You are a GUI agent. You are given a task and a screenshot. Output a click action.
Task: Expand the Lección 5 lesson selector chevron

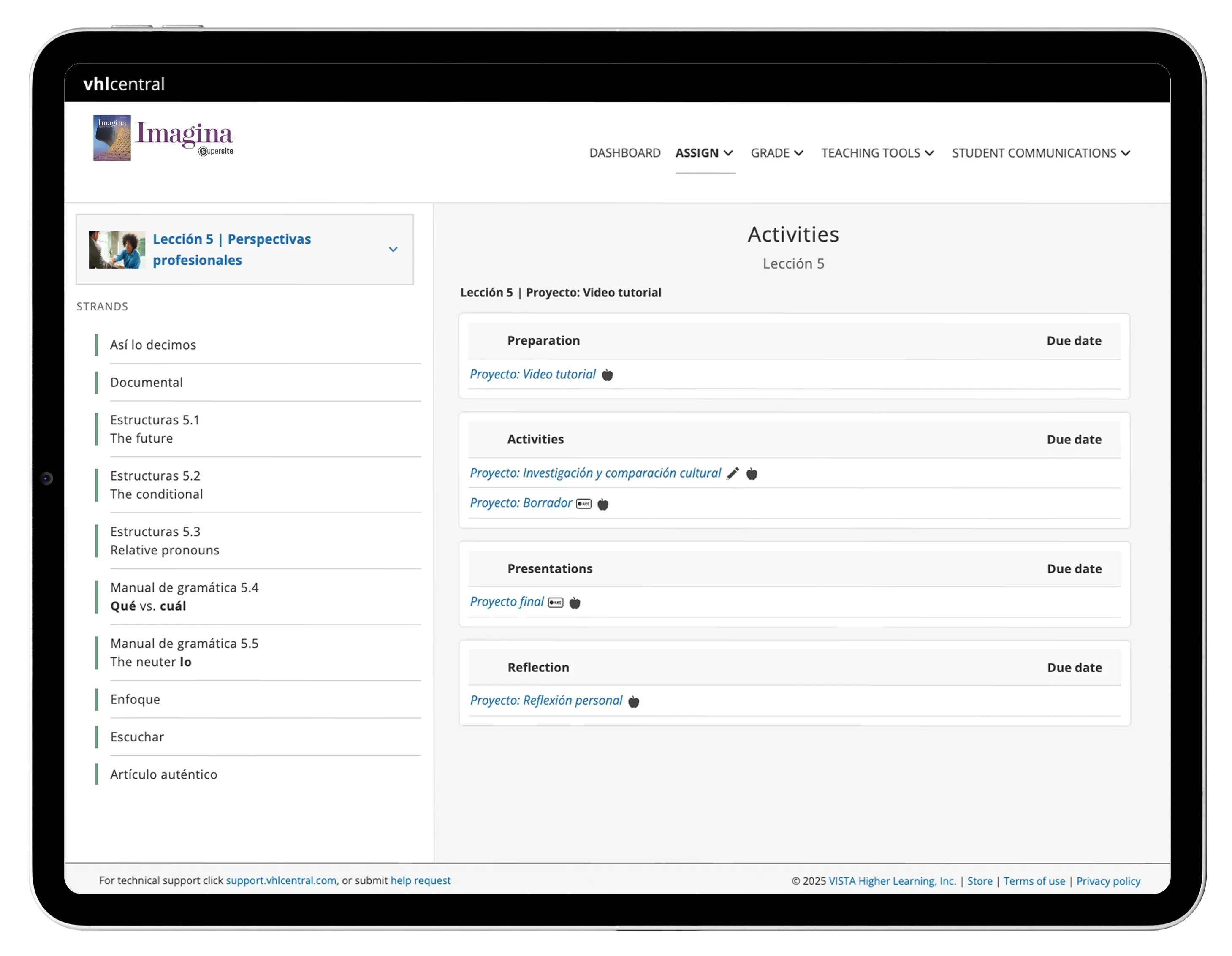[x=393, y=249]
